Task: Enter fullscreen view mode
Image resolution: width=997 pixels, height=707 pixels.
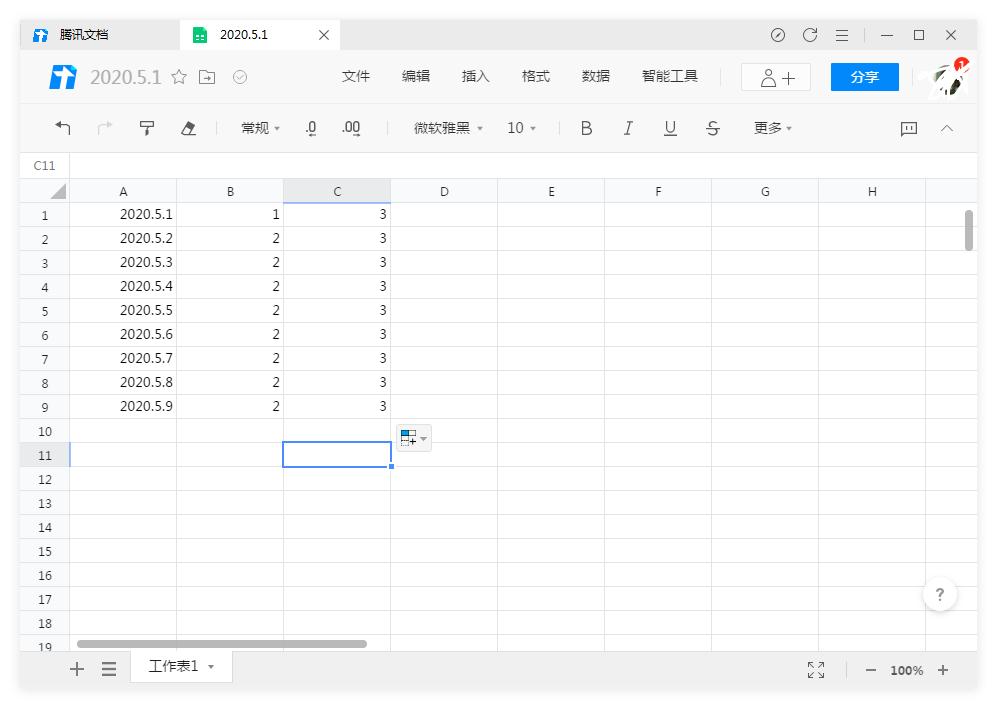Action: pyautogui.click(x=815, y=670)
